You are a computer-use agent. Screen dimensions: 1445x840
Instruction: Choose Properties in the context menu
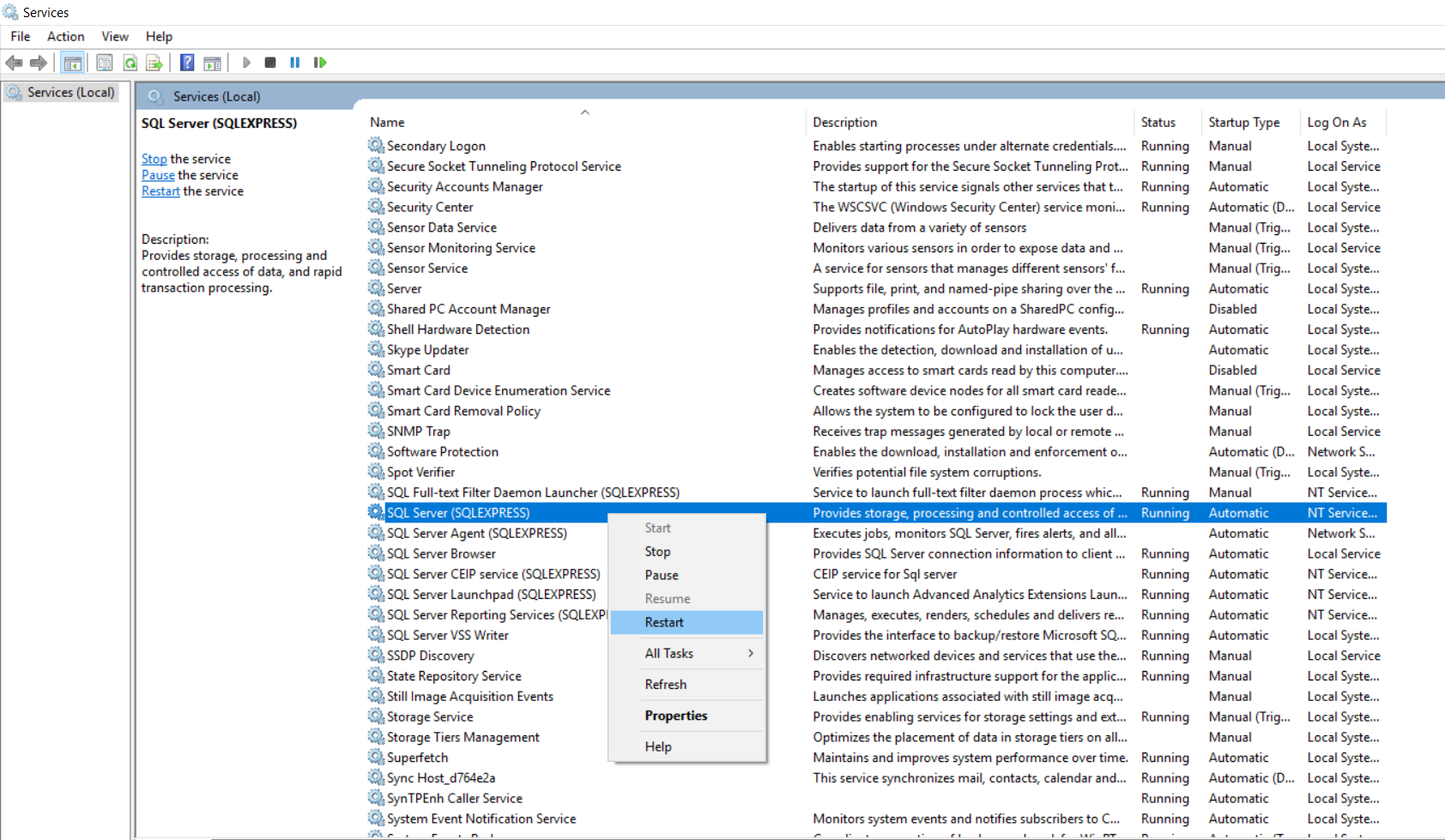686,716
